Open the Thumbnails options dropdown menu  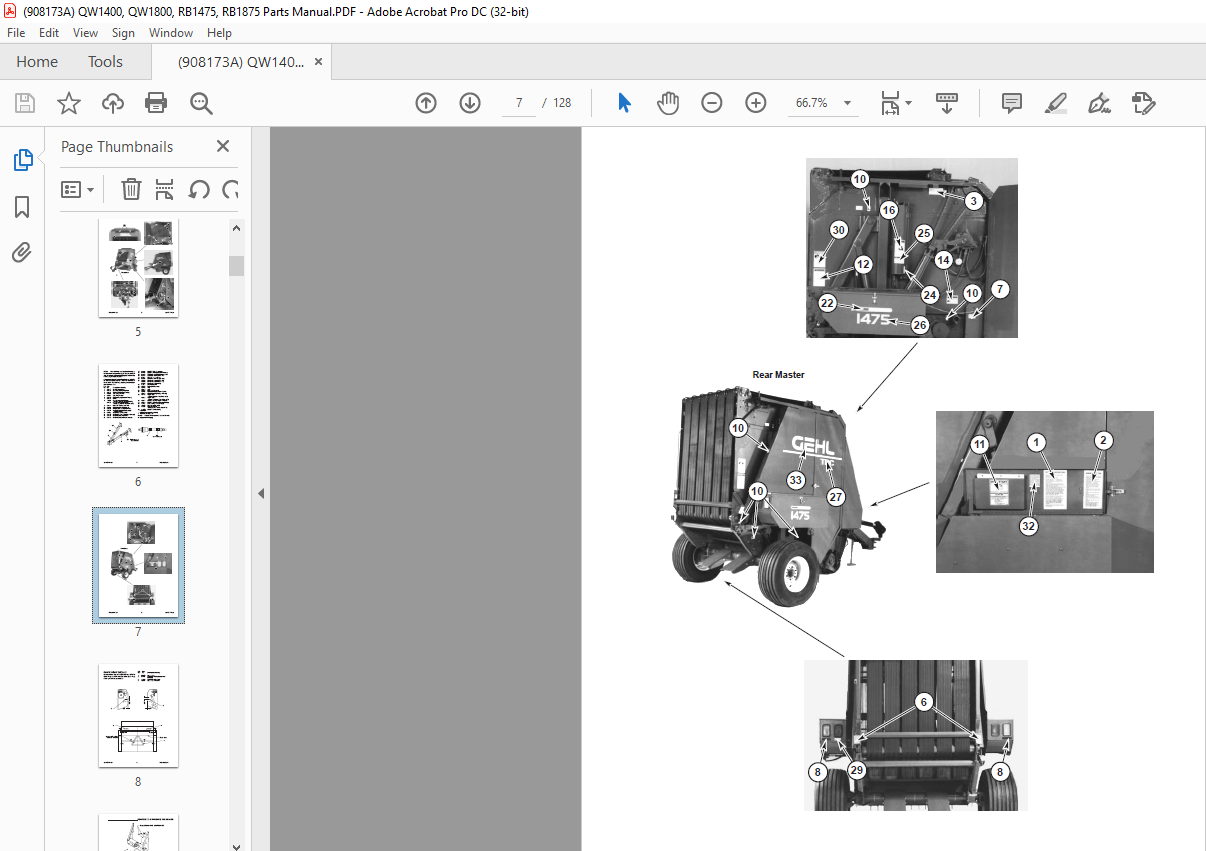click(x=77, y=189)
